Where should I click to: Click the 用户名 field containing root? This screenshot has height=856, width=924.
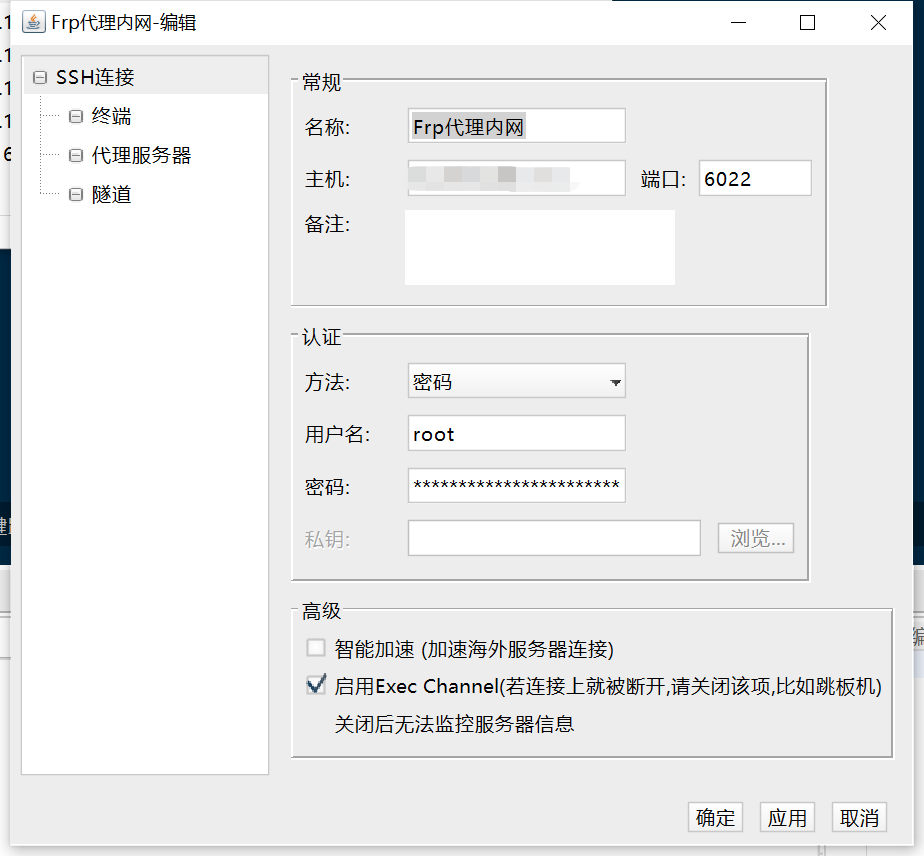click(517, 434)
